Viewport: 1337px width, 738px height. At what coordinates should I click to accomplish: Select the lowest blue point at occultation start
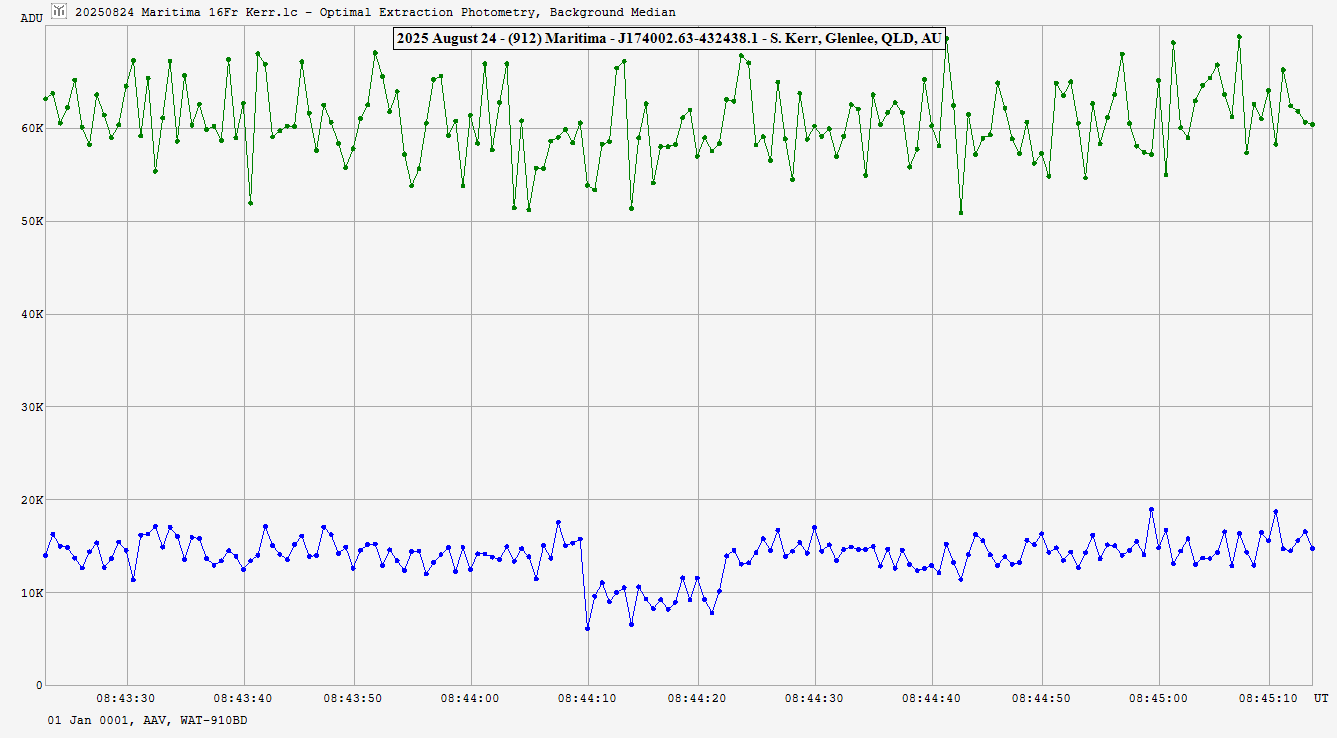(x=587, y=628)
